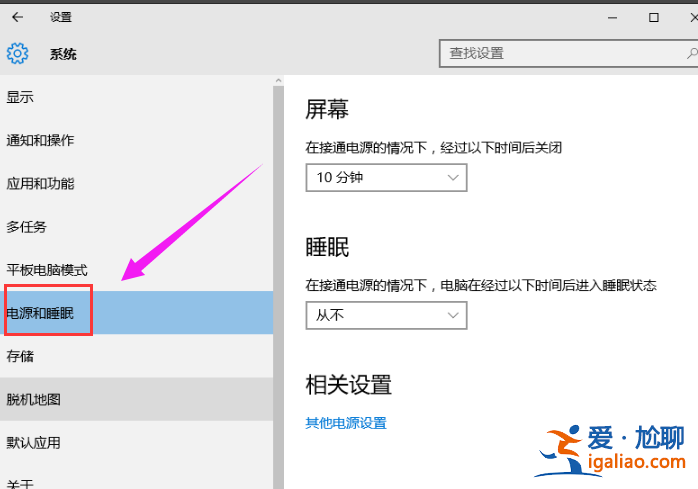This screenshot has height=489, width=698.
Task: Open the screen timeout dropdown showing 10 分钟
Action: click(x=386, y=178)
